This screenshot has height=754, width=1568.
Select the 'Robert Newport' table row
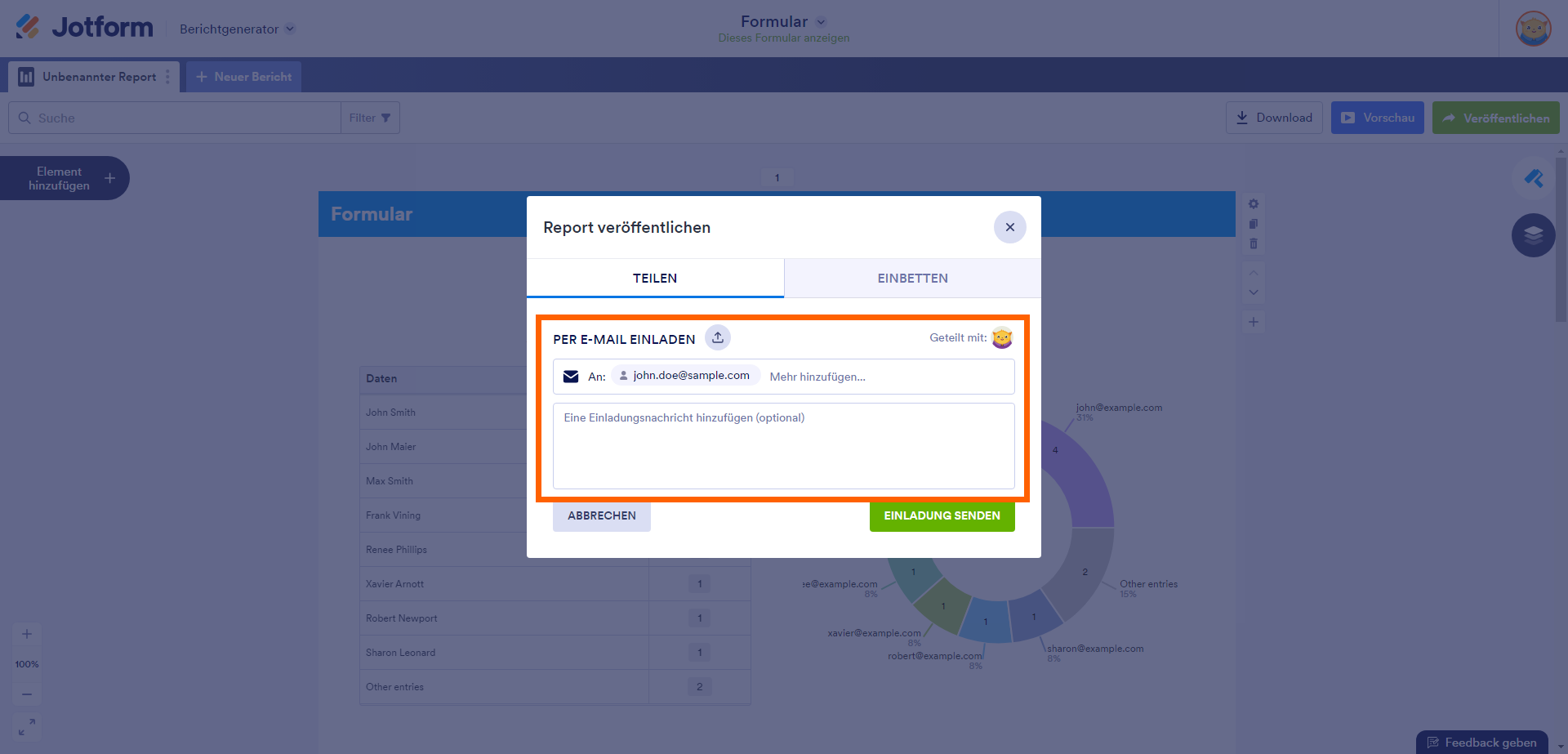tap(555, 618)
